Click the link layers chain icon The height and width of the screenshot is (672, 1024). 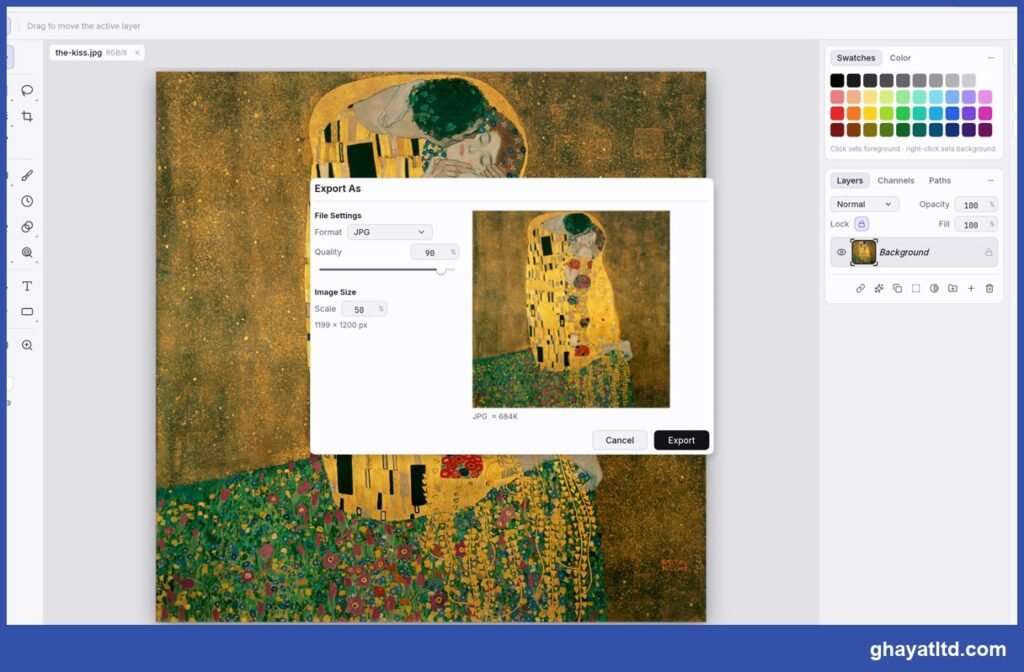pos(861,288)
